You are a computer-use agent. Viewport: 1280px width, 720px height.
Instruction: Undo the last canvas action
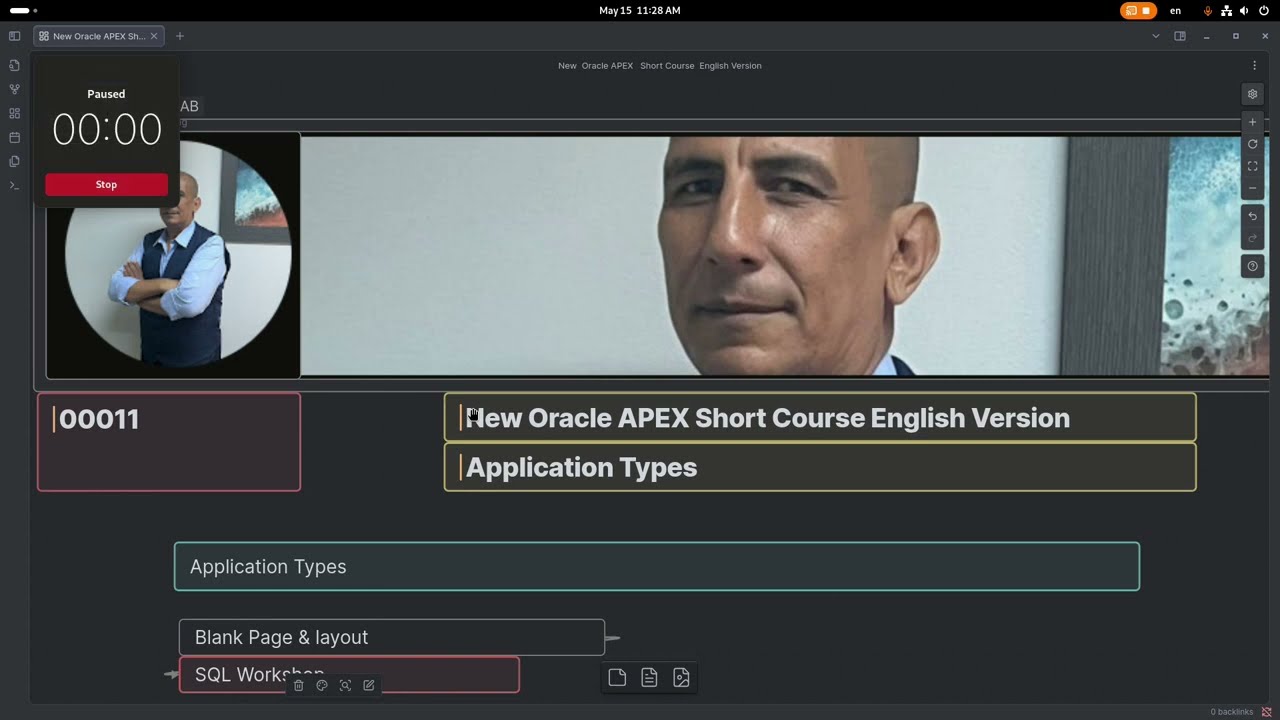tap(1252, 216)
